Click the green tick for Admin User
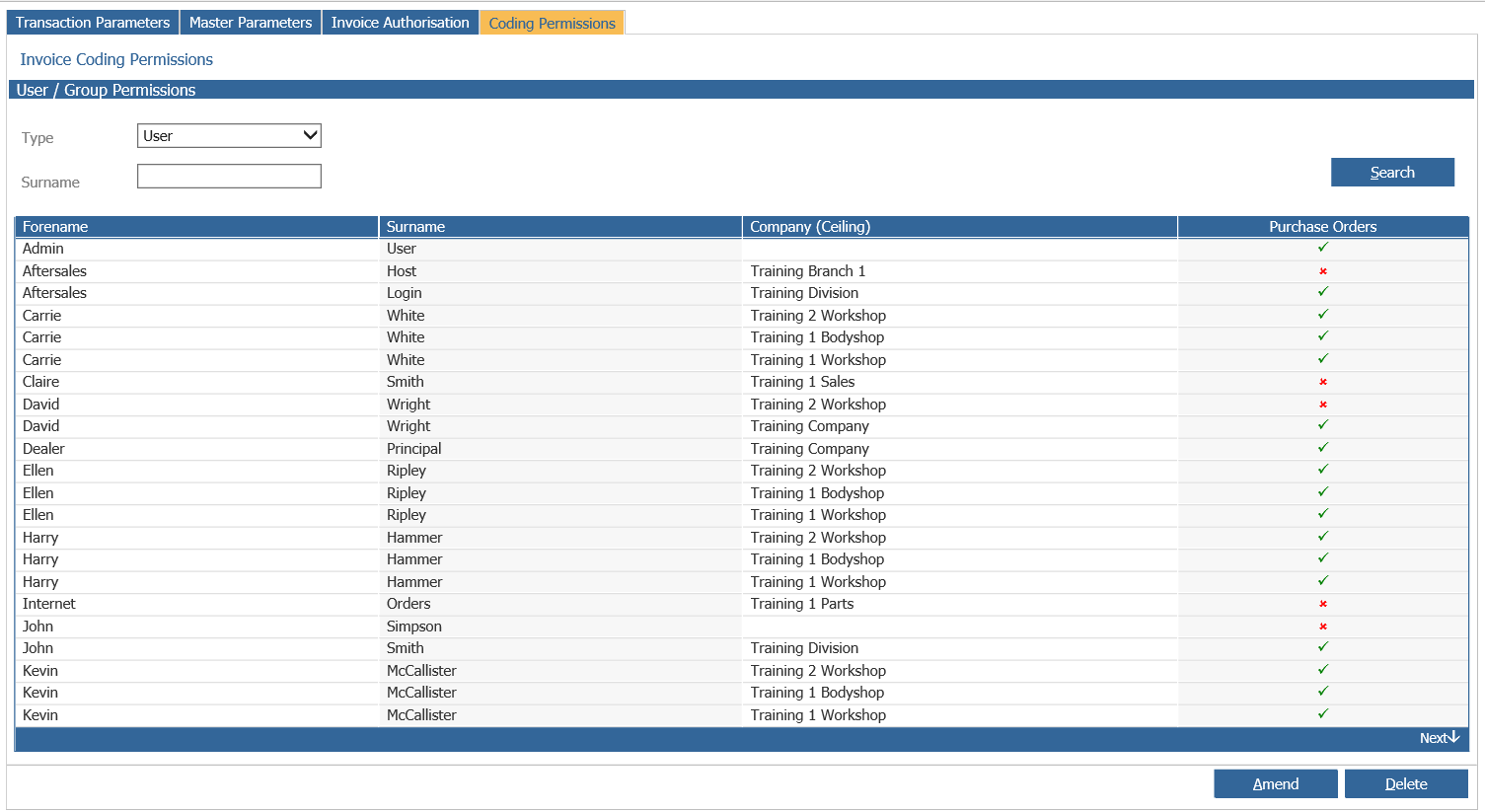 1322,248
